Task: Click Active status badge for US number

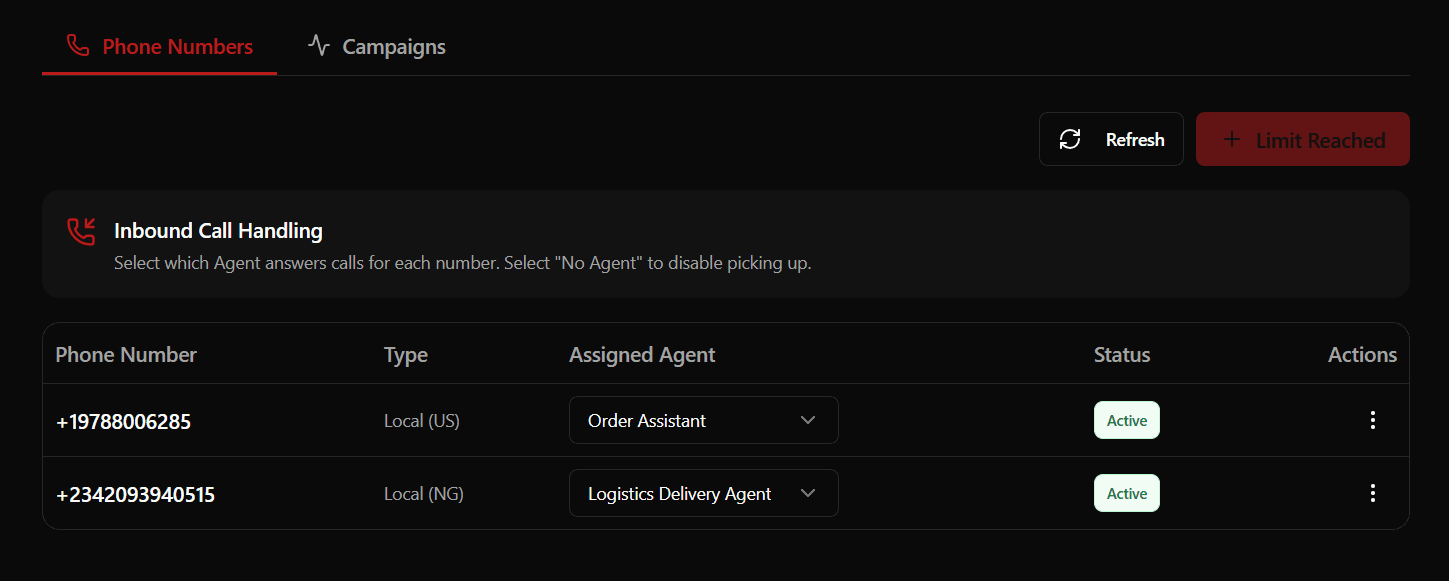Action: click(1126, 420)
